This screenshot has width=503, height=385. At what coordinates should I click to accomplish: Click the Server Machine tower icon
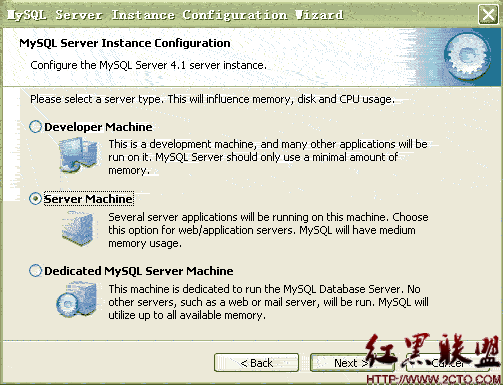click(x=77, y=229)
